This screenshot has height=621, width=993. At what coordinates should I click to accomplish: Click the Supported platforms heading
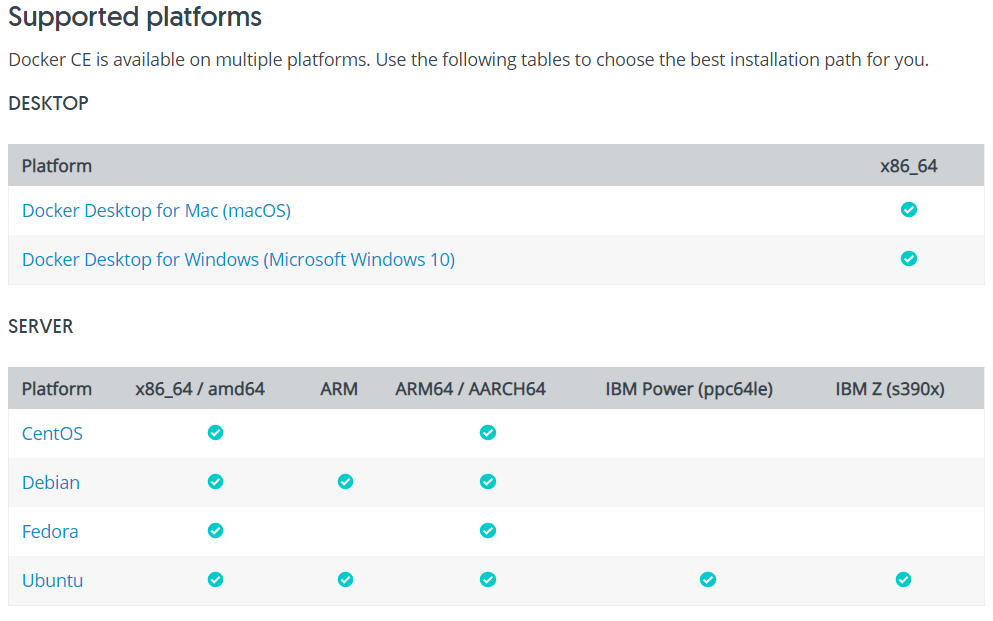click(135, 17)
